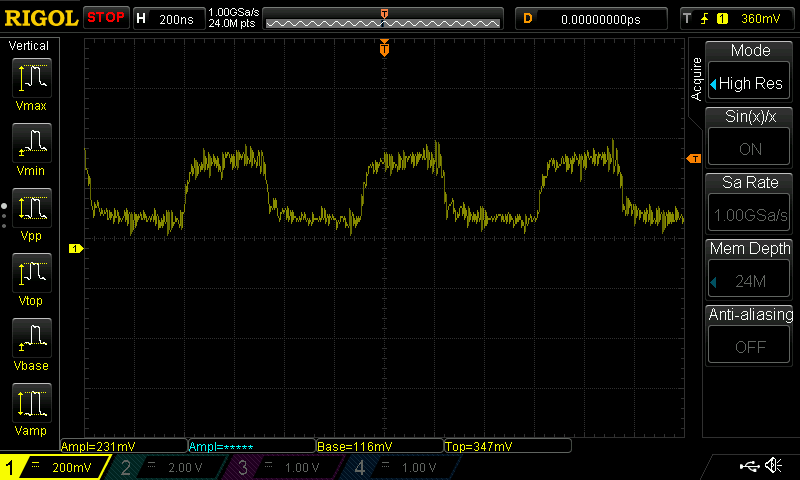Toggle Sin(x)/x interpolation ON
Viewport: 800px width, 480px height.
(x=748, y=148)
